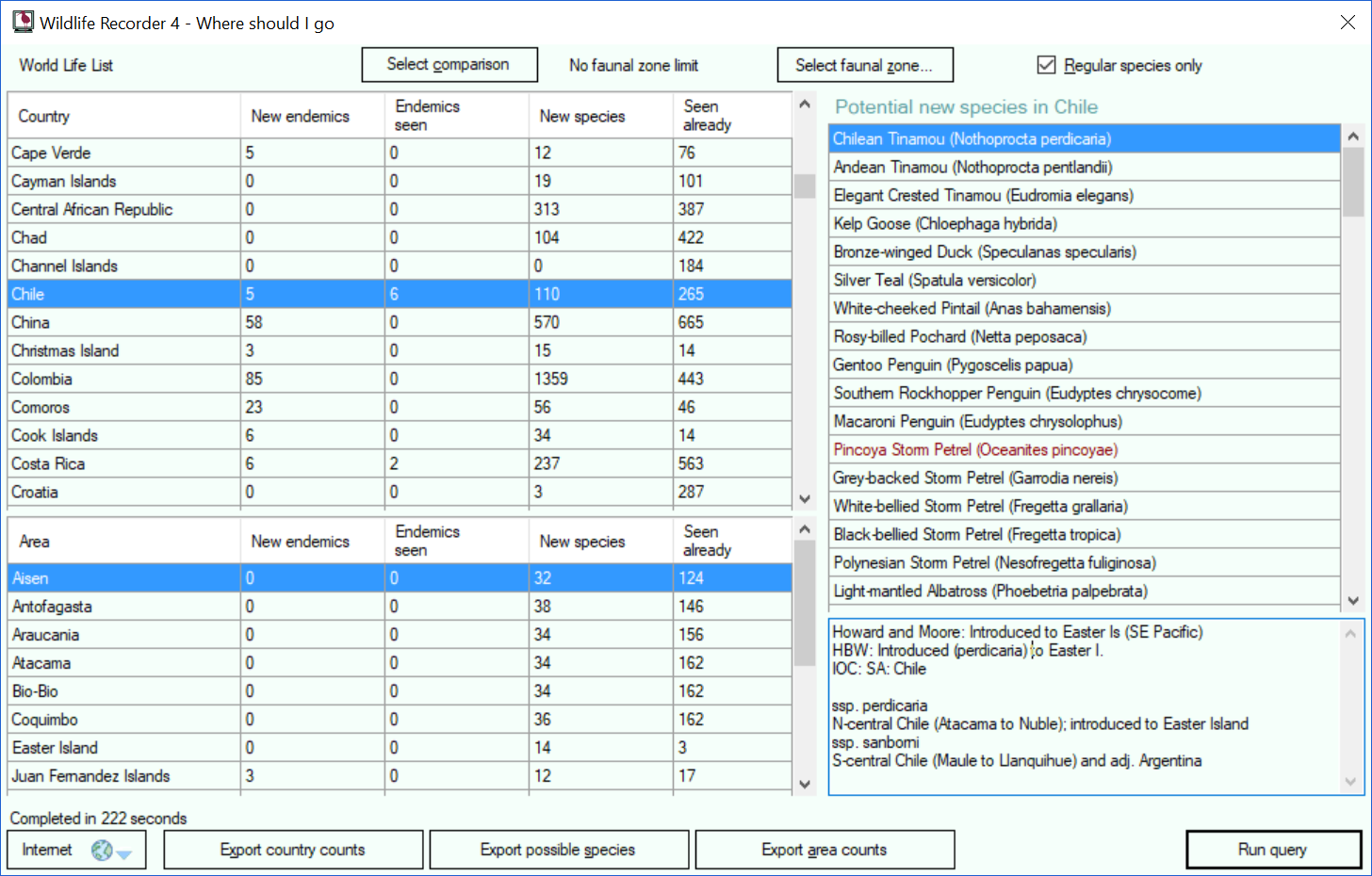Click the Select comparison button
This screenshot has width=1372, height=876.
(x=449, y=65)
